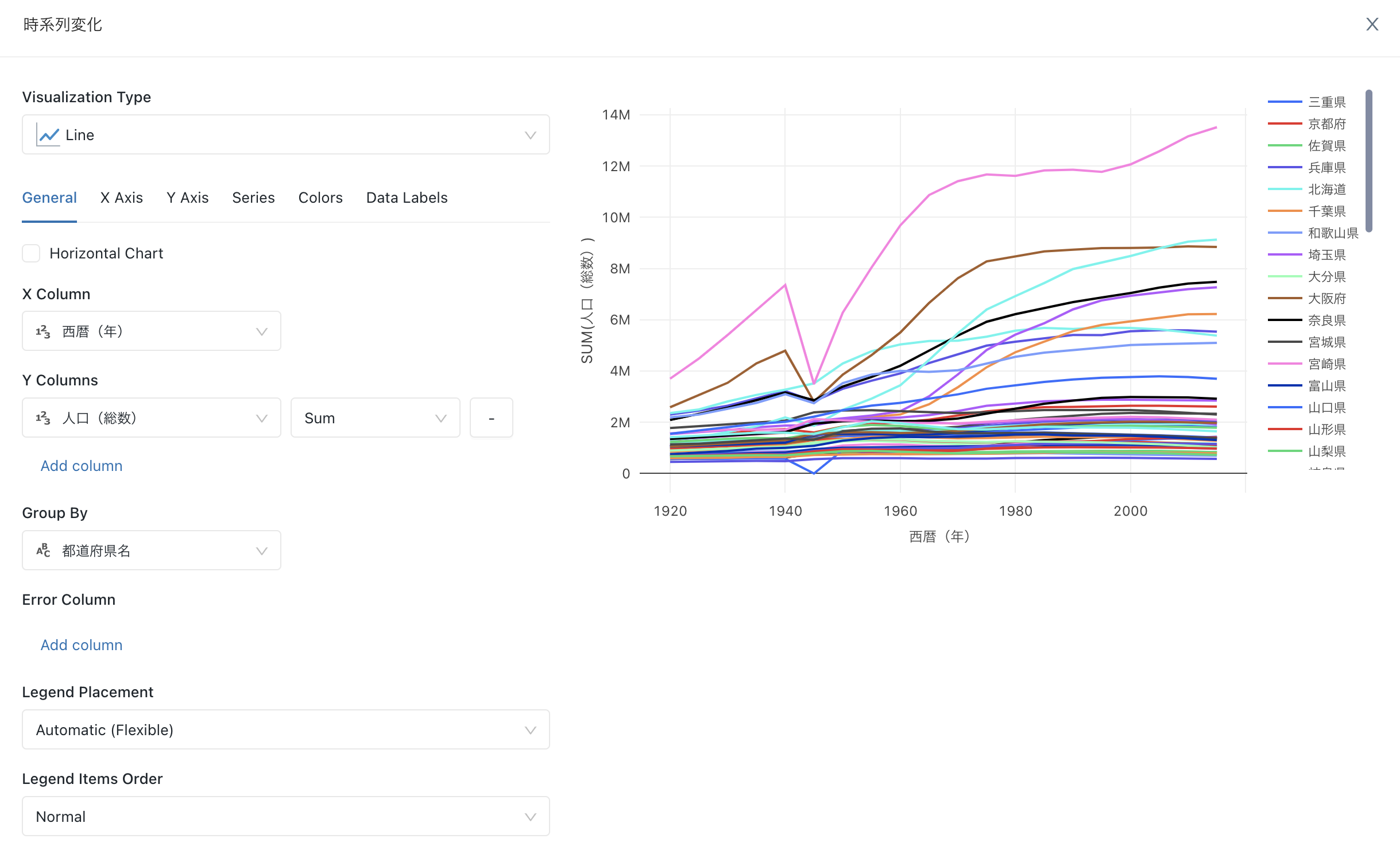Click the text type icon in Group By
Image resolution: width=1400 pixels, height=850 pixels.
(43, 551)
